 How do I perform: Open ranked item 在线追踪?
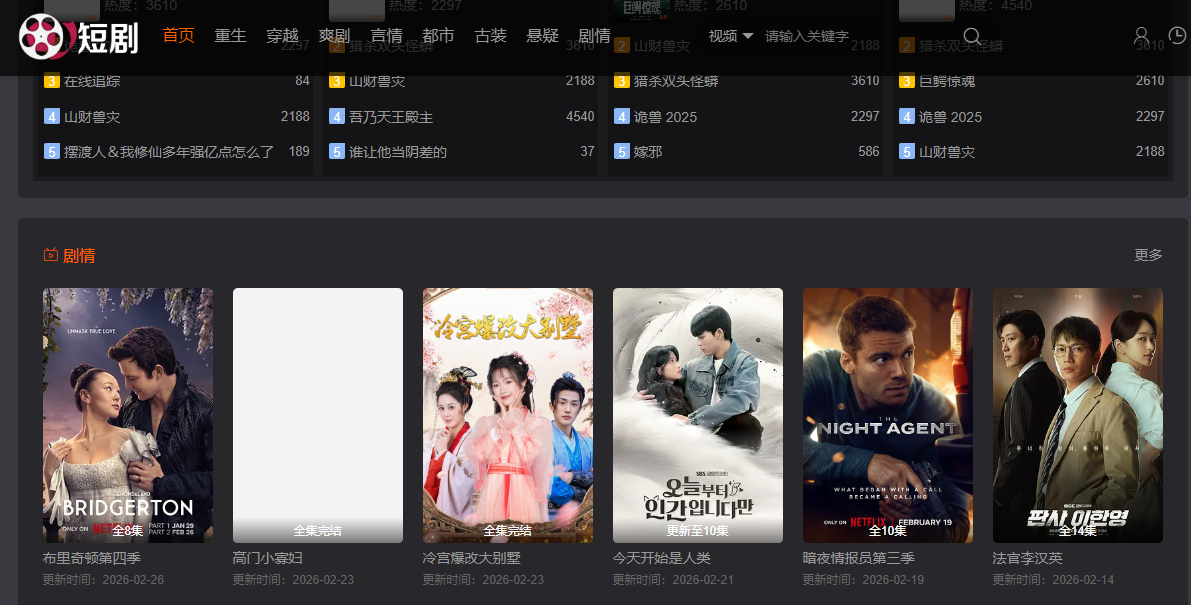click(92, 81)
